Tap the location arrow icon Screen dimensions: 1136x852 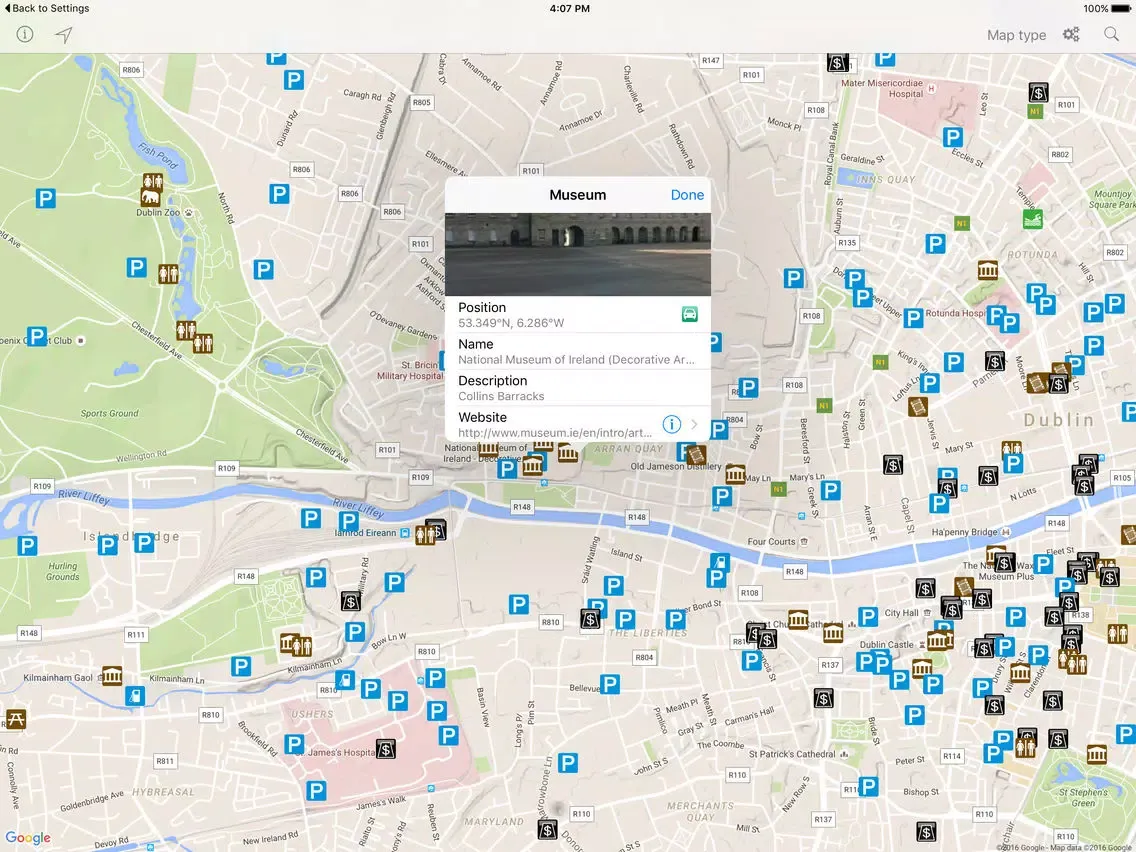pyautogui.click(x=64, y=35)
